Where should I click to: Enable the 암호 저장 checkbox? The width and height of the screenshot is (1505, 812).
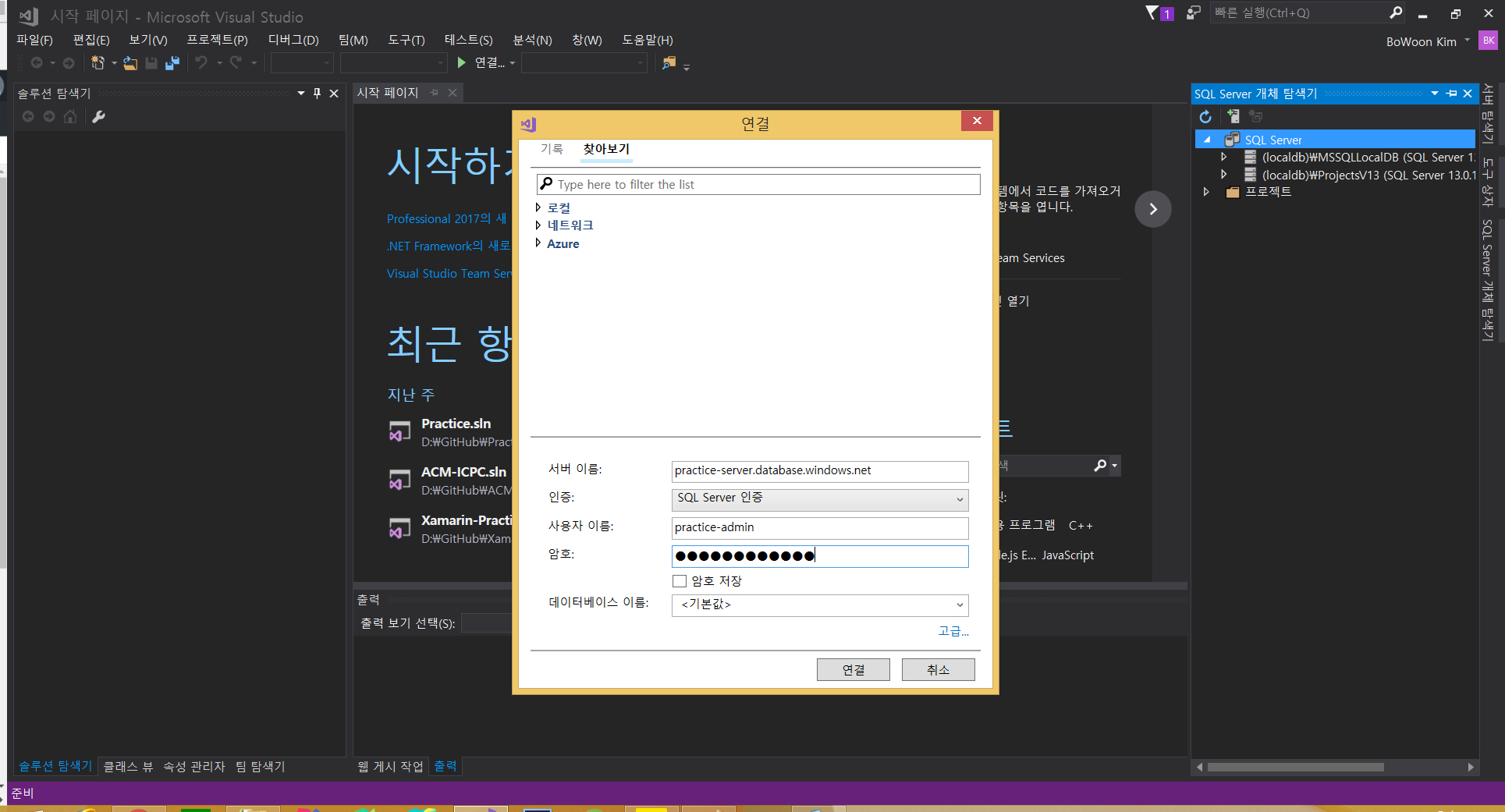(680, 581)
